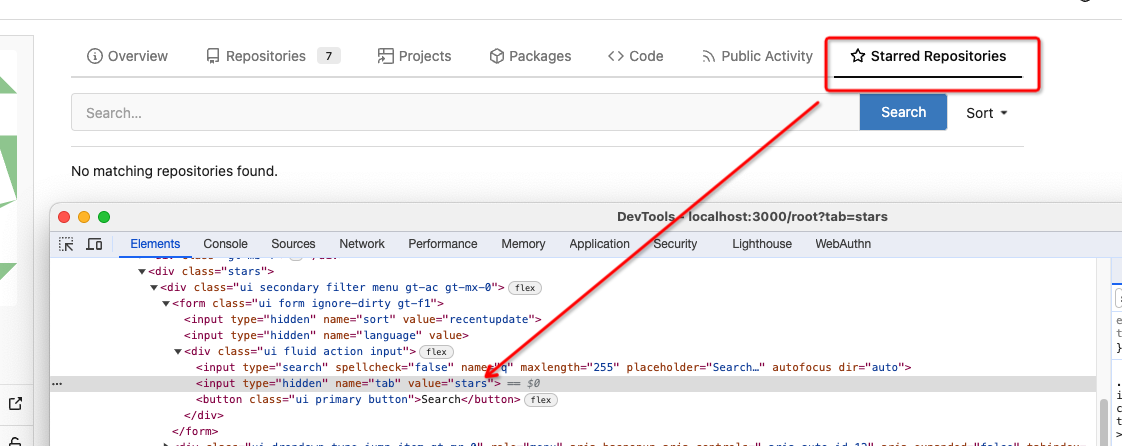The width and height of the screenshot is (1122, 446).
Task: Click the Overview info icon
Action: [x=95, y=56]
